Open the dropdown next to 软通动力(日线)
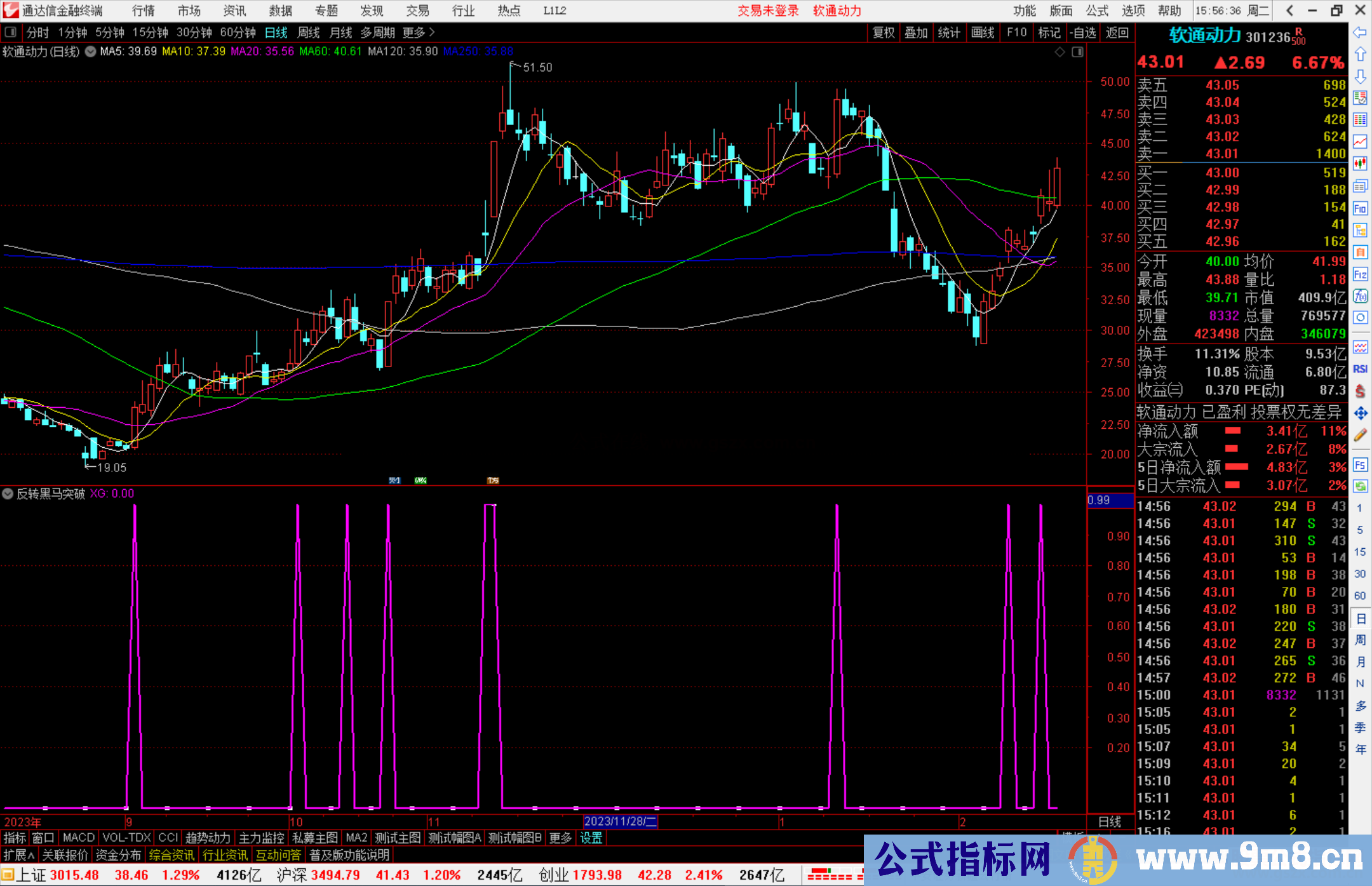The width and height of the screenshot is (1372, 886). click(91, 51)
